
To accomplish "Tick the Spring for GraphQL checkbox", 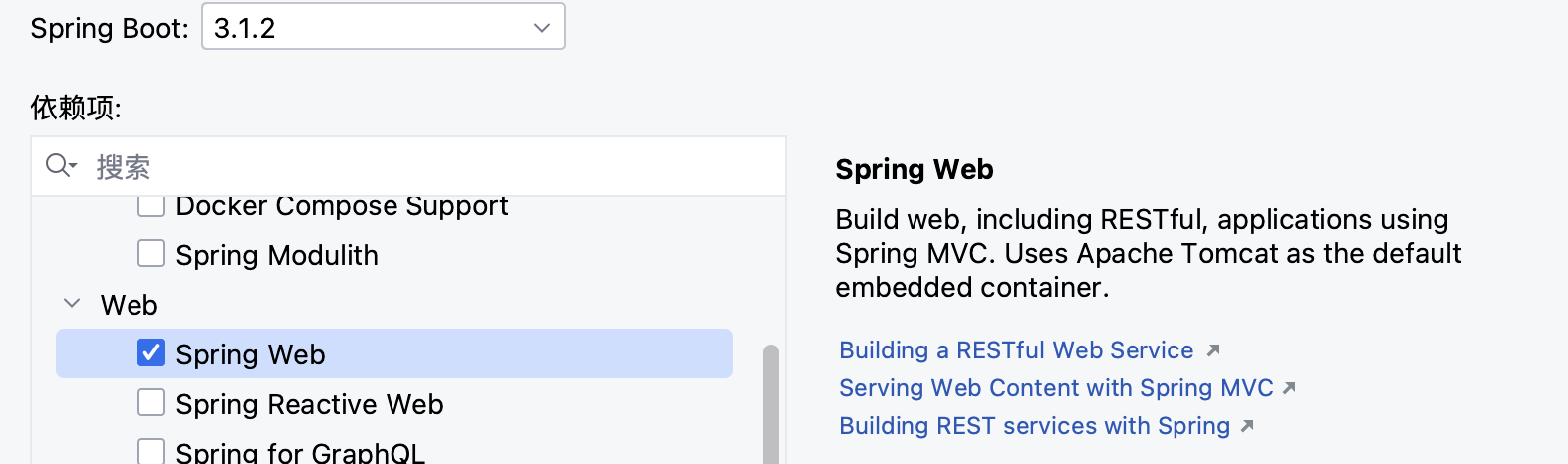I will pos(151,451).
